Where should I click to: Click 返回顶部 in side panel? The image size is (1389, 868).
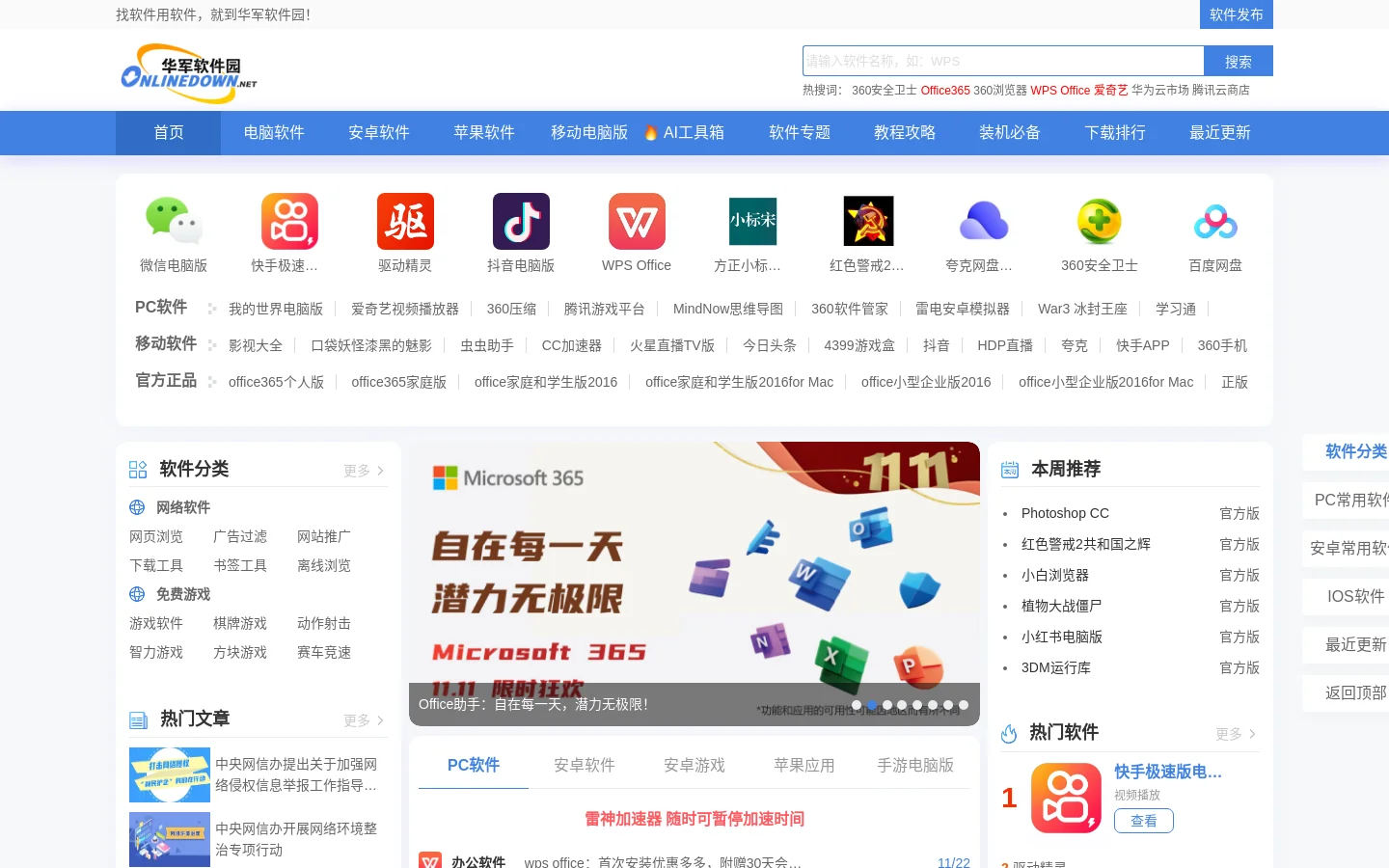point(1355,692)
